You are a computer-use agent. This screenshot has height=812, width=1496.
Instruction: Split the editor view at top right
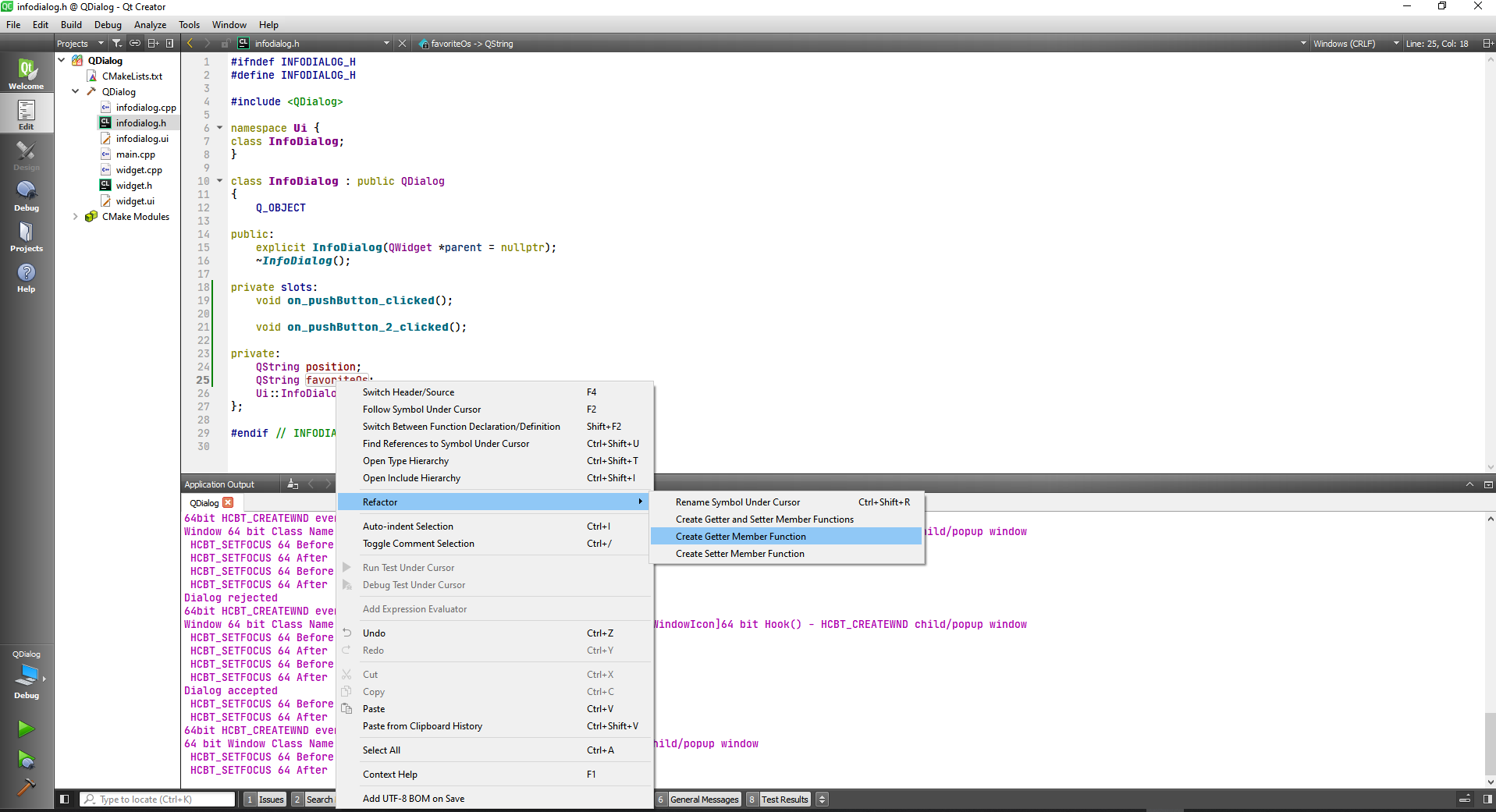pos(1487,44)
